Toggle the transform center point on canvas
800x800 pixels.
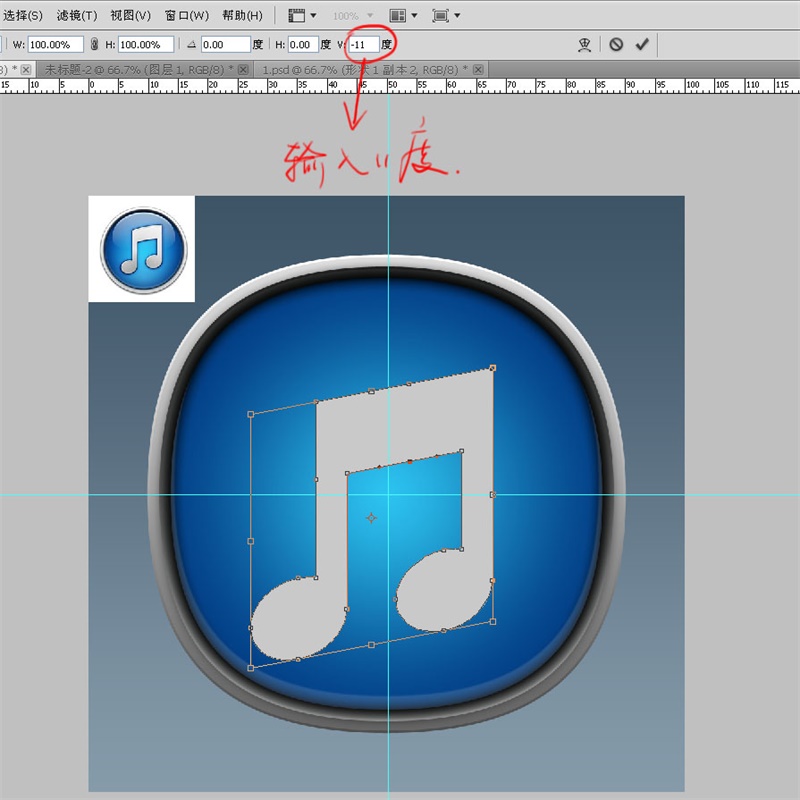(x=372, y=517)
